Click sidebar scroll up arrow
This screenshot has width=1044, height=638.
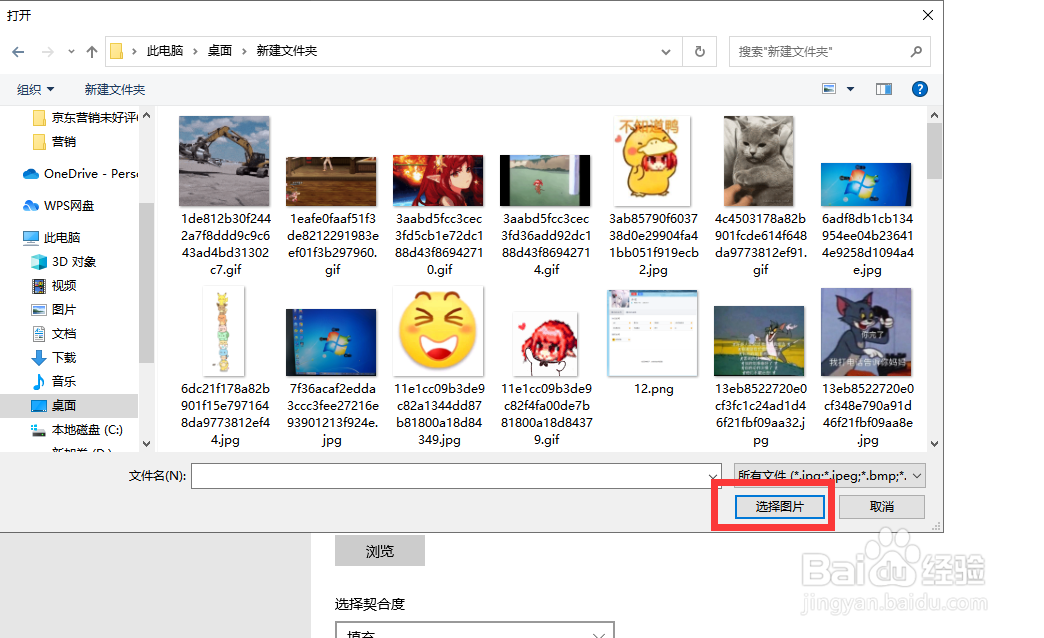pyautogui.click(x=146, y=115)
